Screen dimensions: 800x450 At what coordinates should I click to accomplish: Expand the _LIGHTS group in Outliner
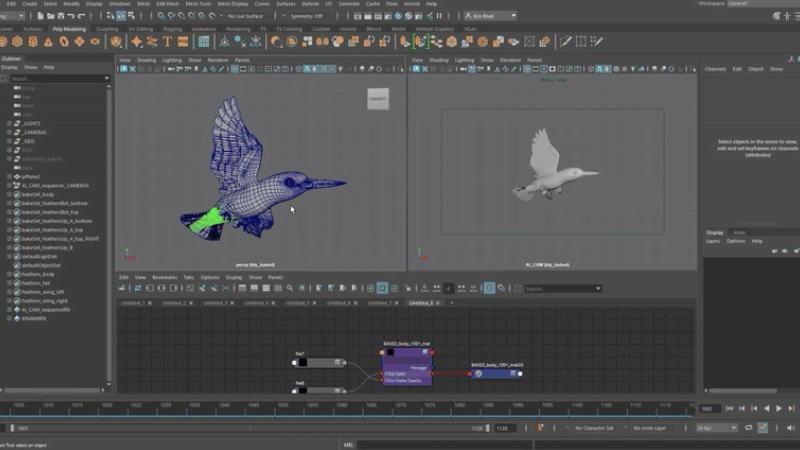(10, 124)
